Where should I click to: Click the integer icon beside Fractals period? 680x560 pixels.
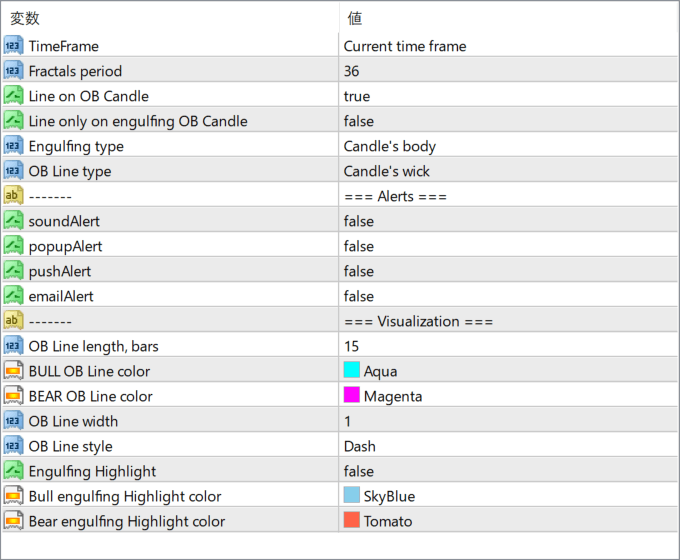coord(13,71)
